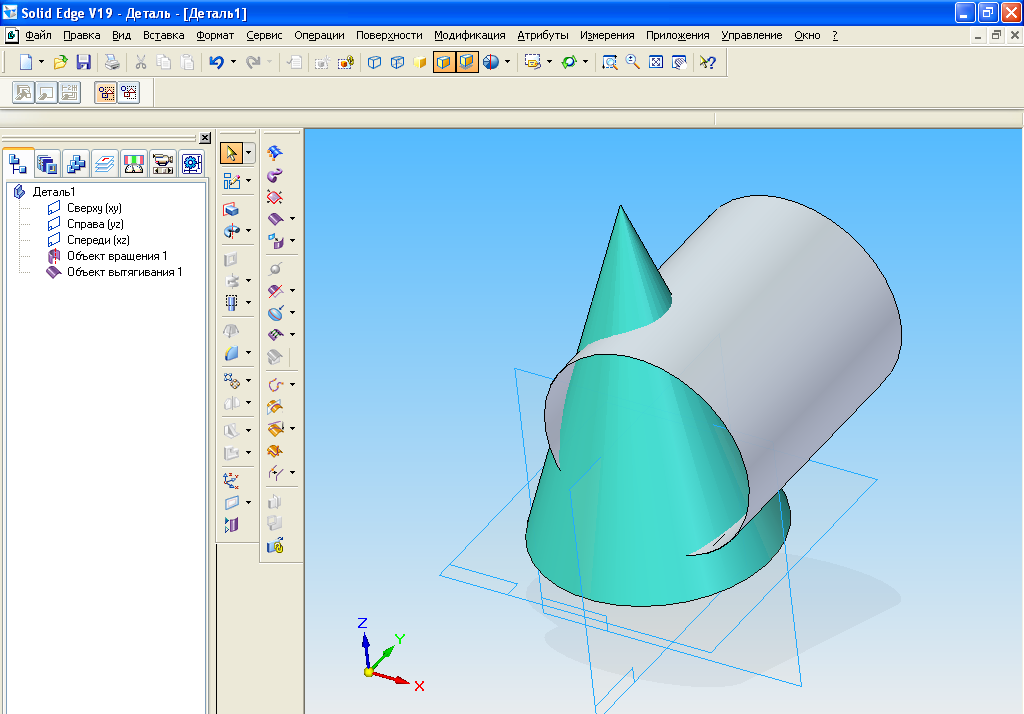Click the Save (floppy disk) icon
Viewport: 1024px width, 714px height.
[84, 62]
